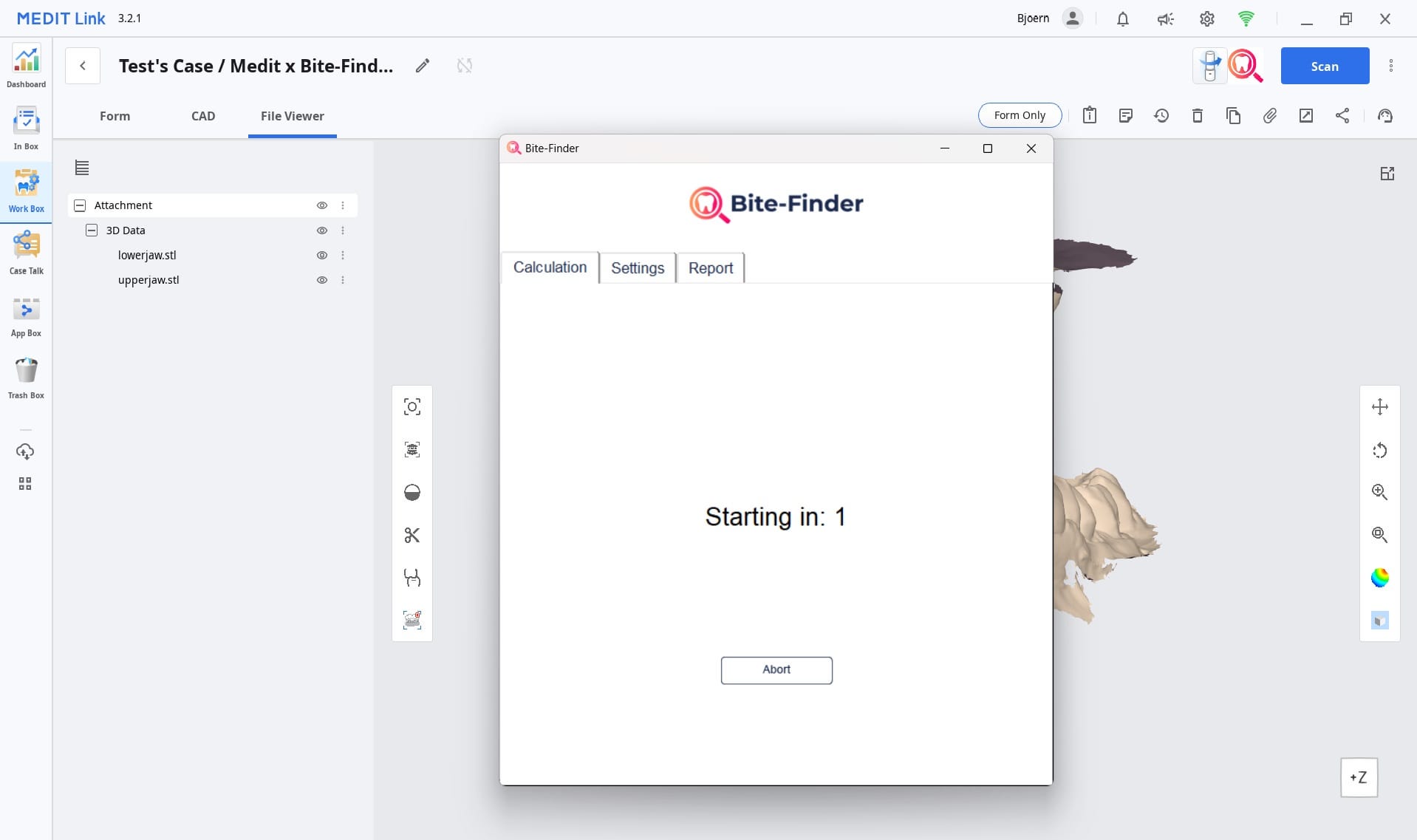Open more options for Attachment row
This screenshot has width=1417, height=840.
point(343,205)
